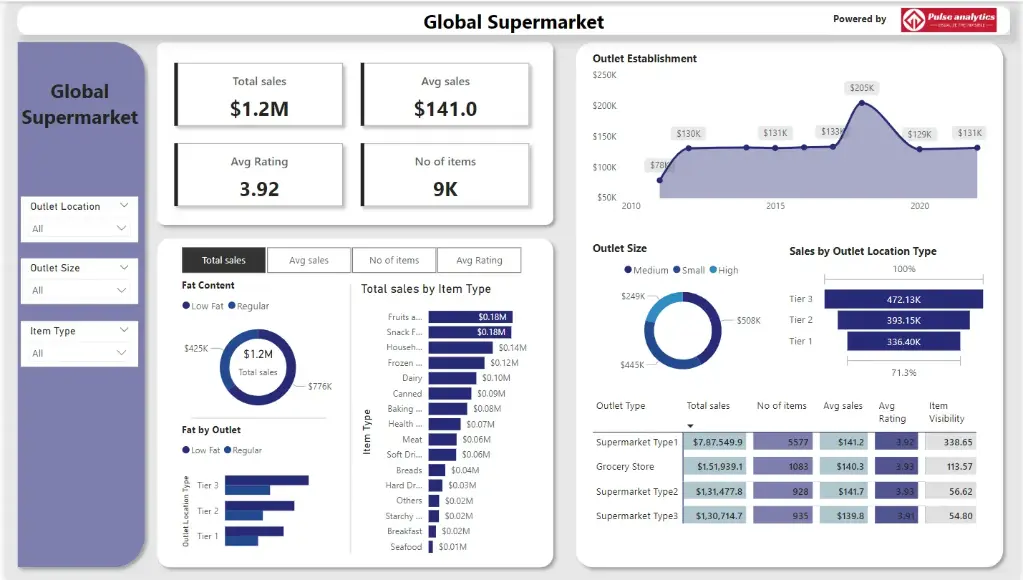This screenshot has height=580, width=1023.
Task: Click the Low Fat legend dot in Fat Content
Action: [x=186, y=305]
